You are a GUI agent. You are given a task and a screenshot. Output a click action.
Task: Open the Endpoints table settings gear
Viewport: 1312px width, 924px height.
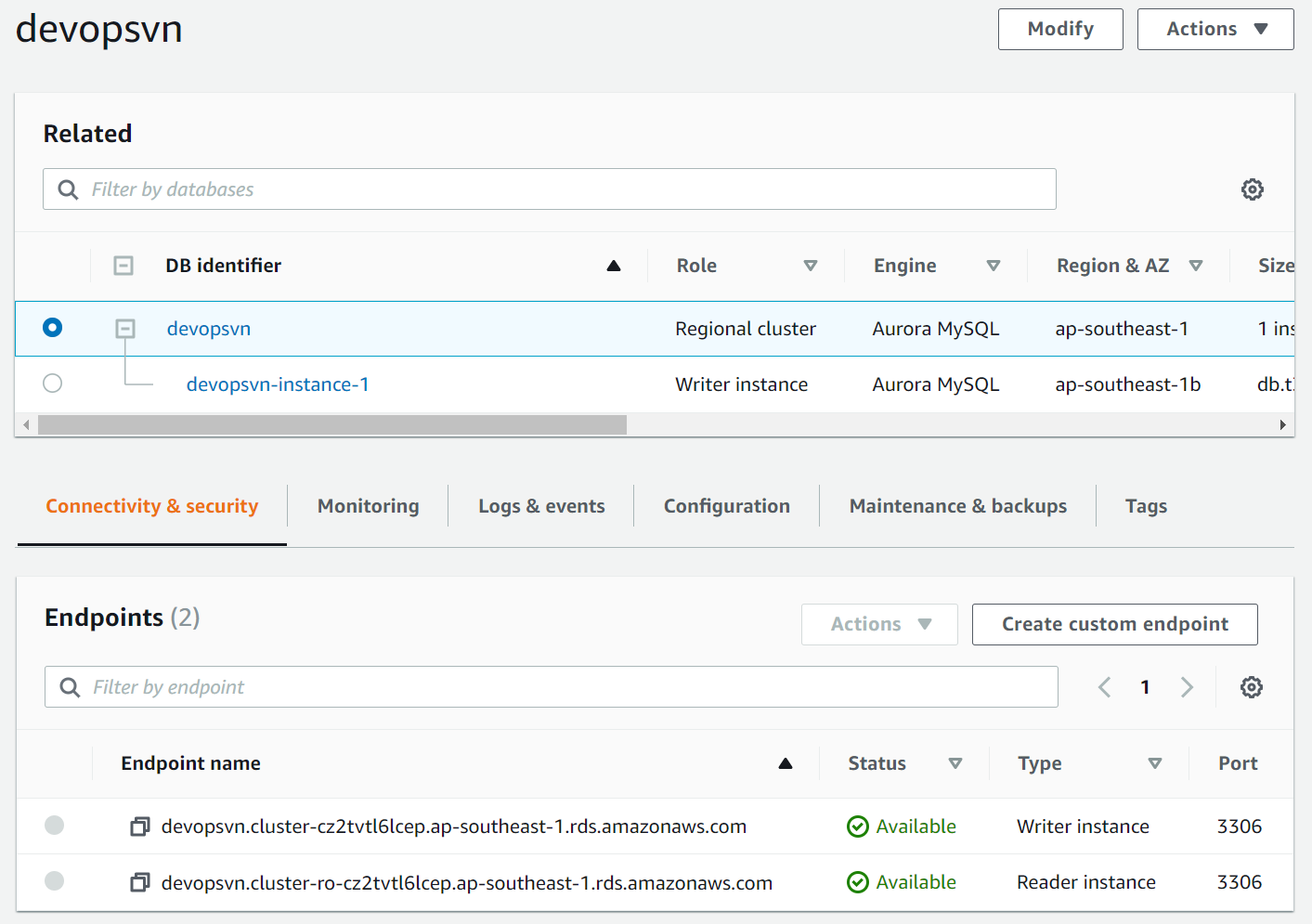point(1251,687)
